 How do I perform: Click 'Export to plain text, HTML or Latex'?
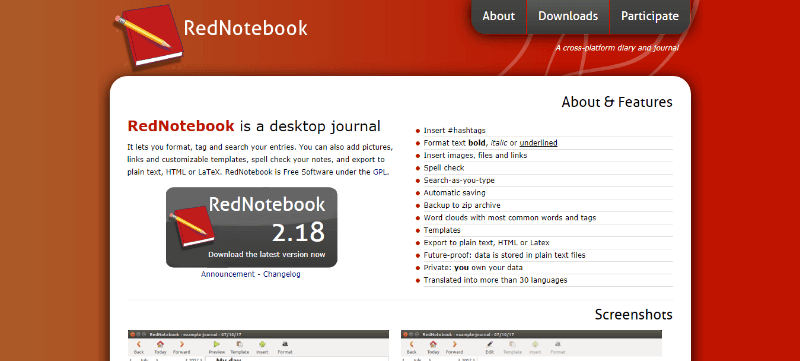click(487, 243)
